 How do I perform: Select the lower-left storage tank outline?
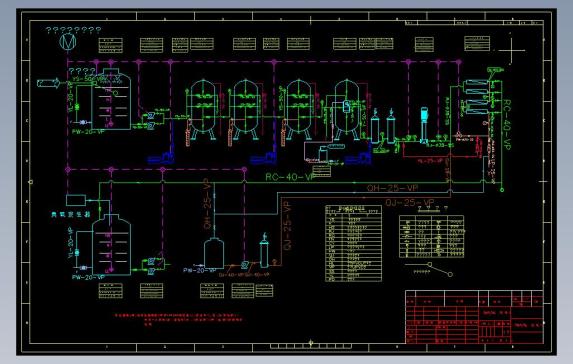111,244
